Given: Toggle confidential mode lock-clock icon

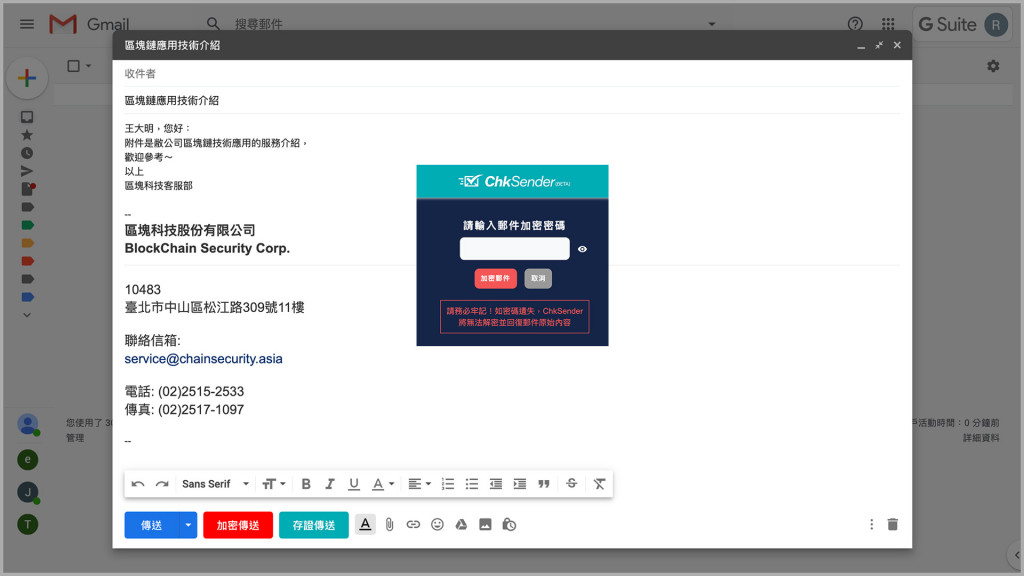Looking at the screenshot, I should pos(509,524).
